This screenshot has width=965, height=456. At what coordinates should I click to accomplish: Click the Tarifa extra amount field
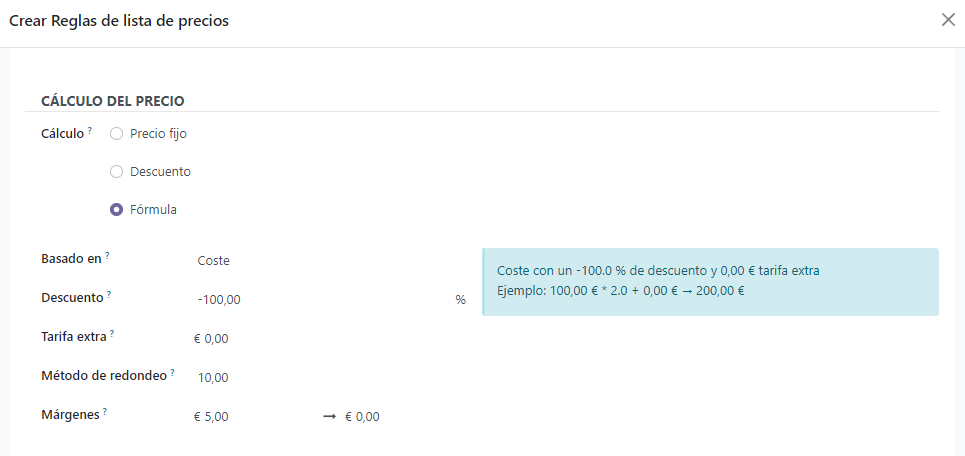pyautogui.click(x=320, y=339)
